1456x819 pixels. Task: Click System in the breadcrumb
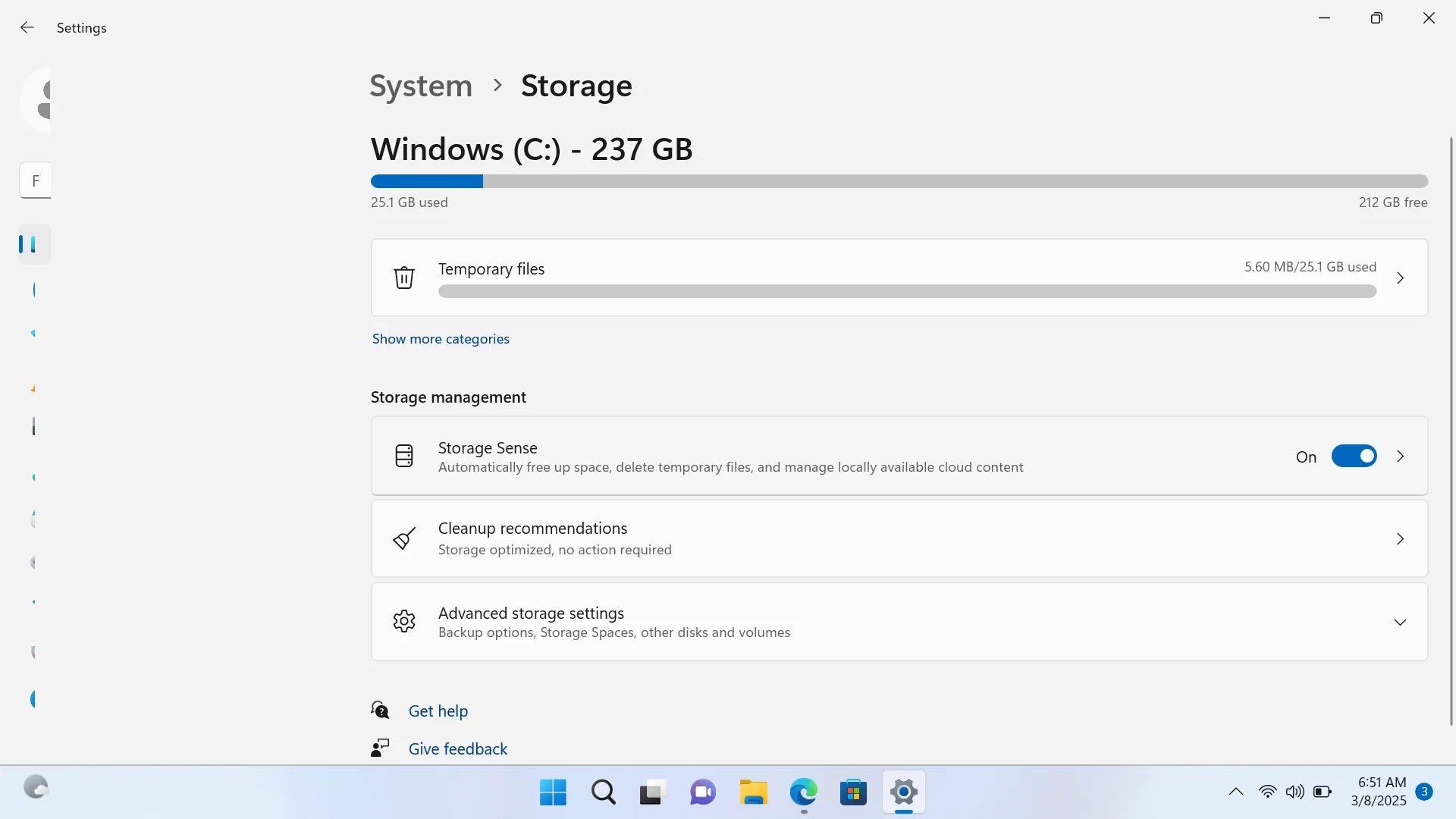tap(420, 86)
